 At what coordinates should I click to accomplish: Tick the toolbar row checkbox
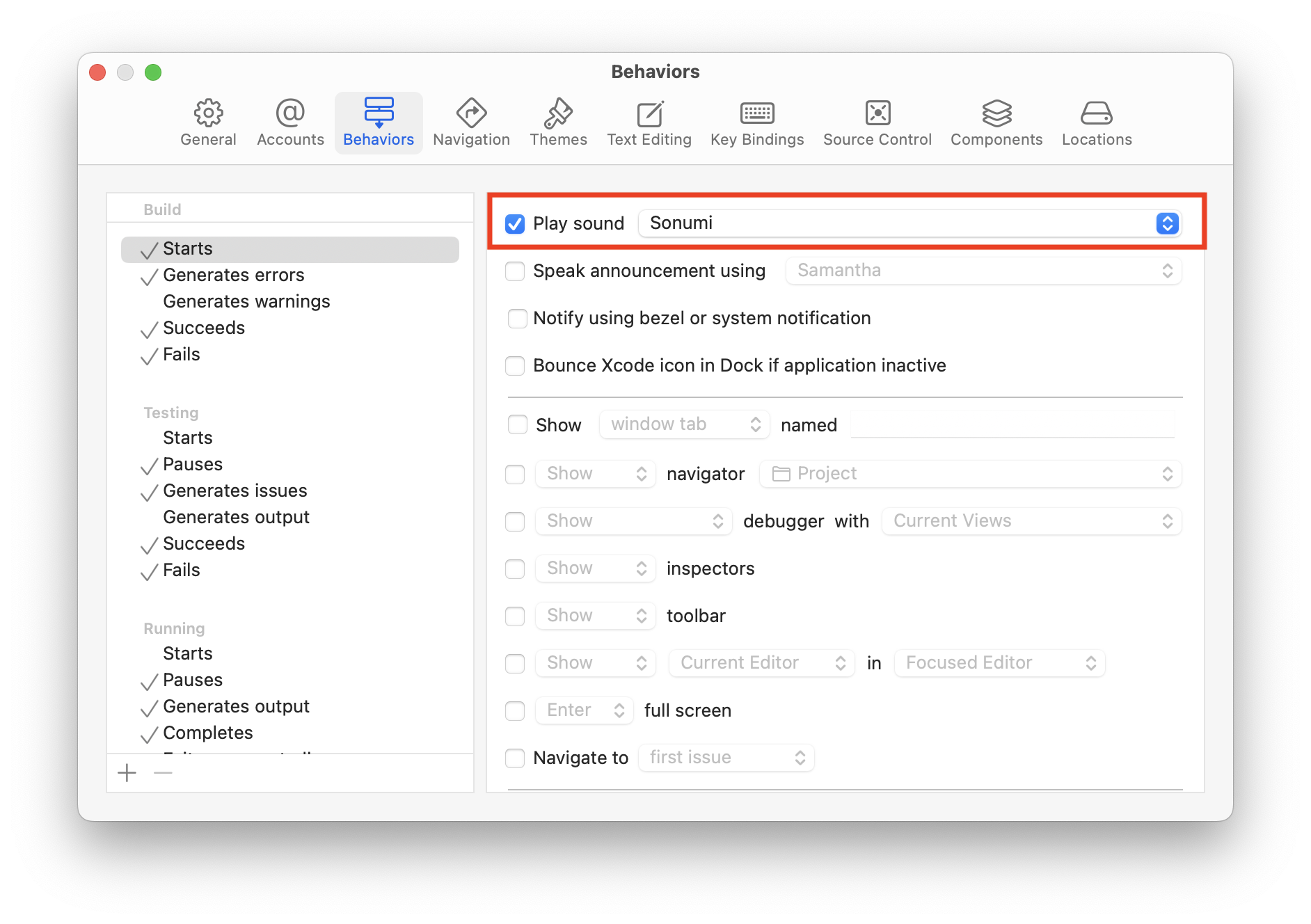515,616
